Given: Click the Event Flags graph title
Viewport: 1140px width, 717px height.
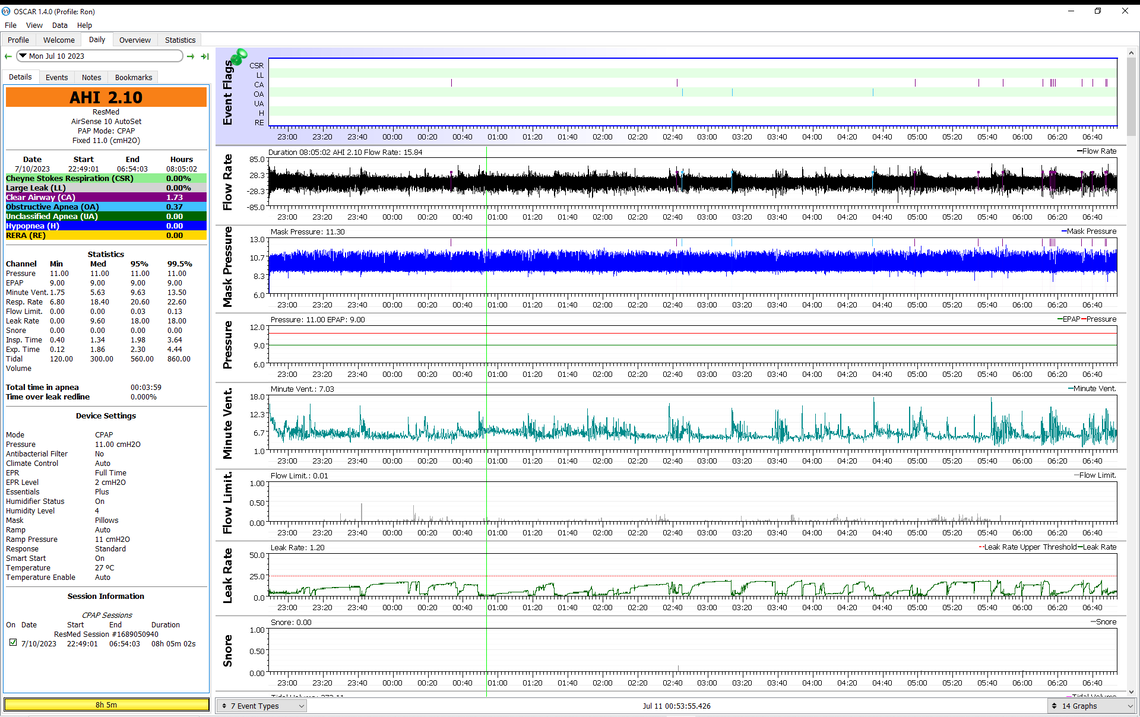Looking at the screenshot, I should (x=228, y=92).
